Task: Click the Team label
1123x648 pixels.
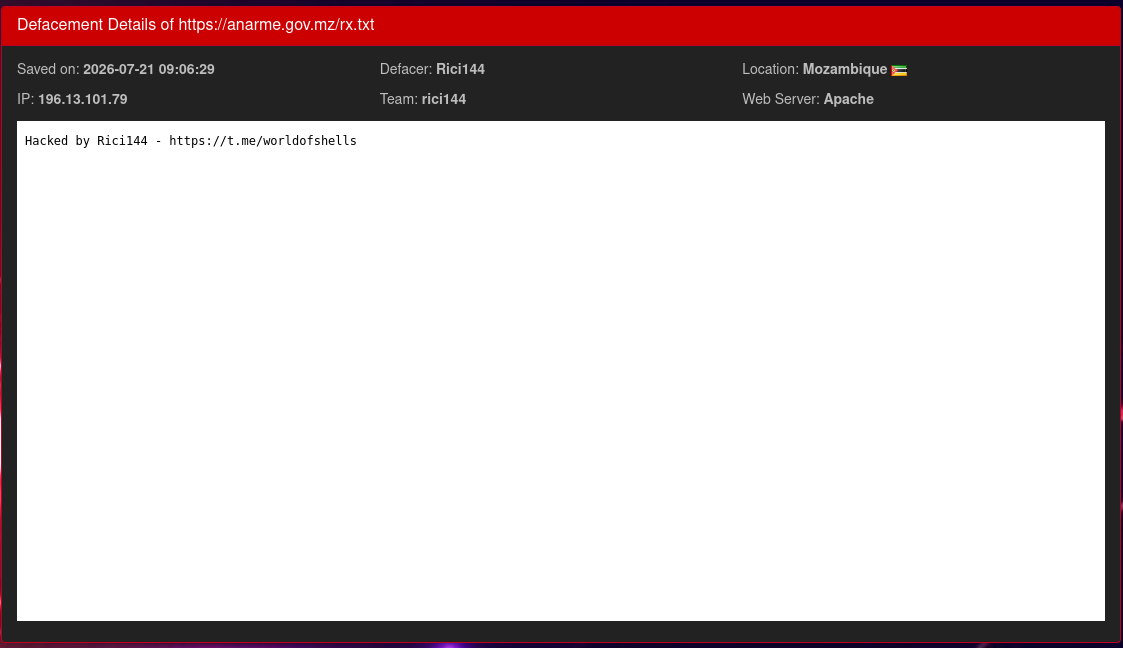Action: tap(398, 100)
